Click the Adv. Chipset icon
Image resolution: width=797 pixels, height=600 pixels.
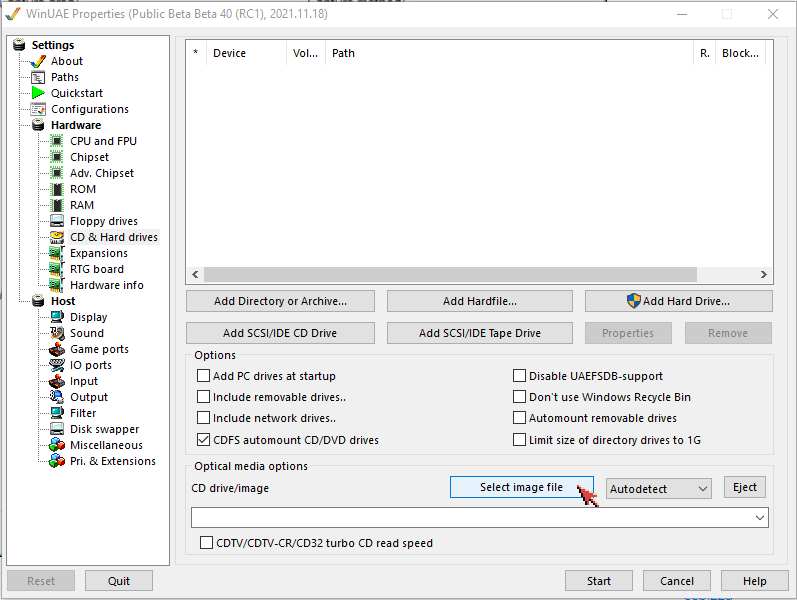(x=57, y=173)
